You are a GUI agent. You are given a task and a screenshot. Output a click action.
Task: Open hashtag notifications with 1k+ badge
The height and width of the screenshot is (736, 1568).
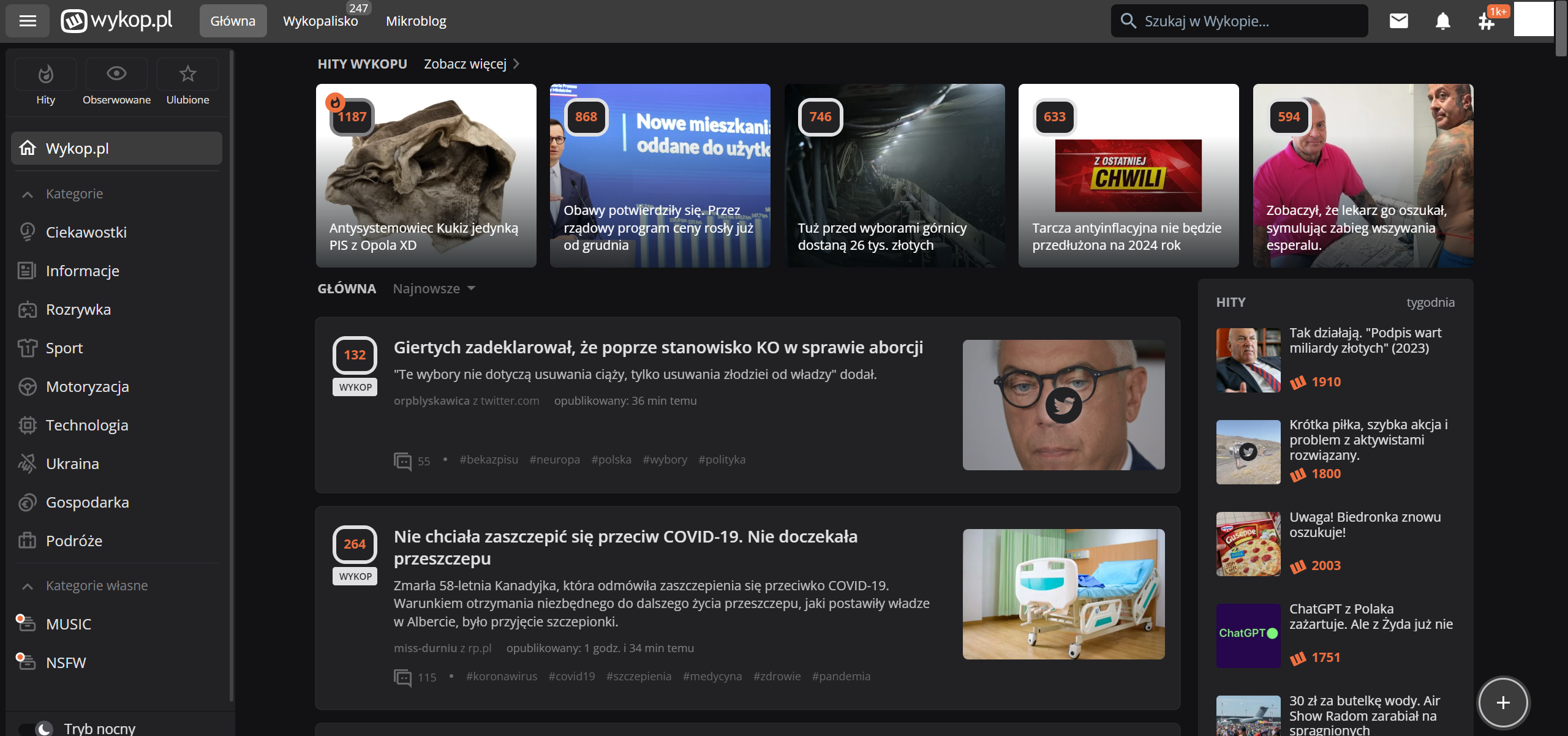pyautogui.click(x=1486, y=22)
